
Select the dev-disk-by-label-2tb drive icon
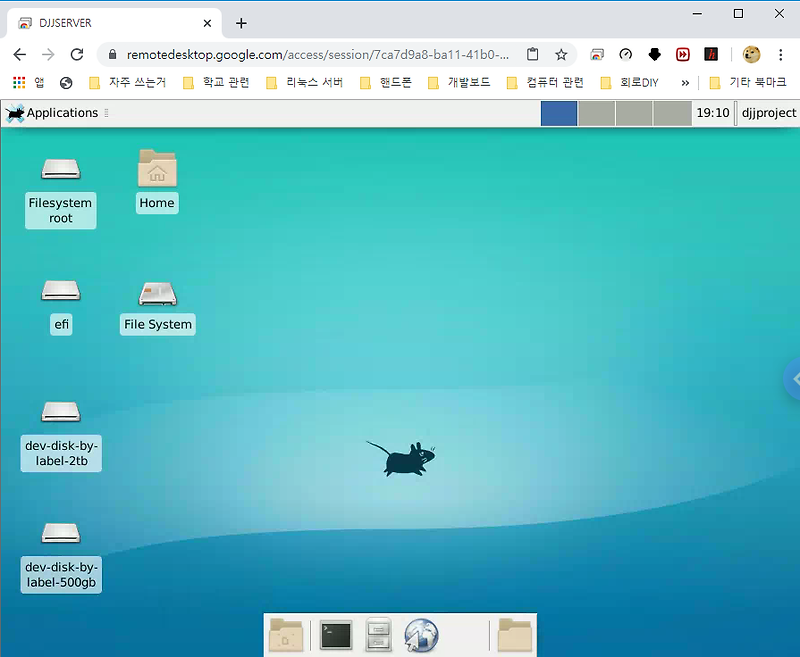(x=61, y=412)
